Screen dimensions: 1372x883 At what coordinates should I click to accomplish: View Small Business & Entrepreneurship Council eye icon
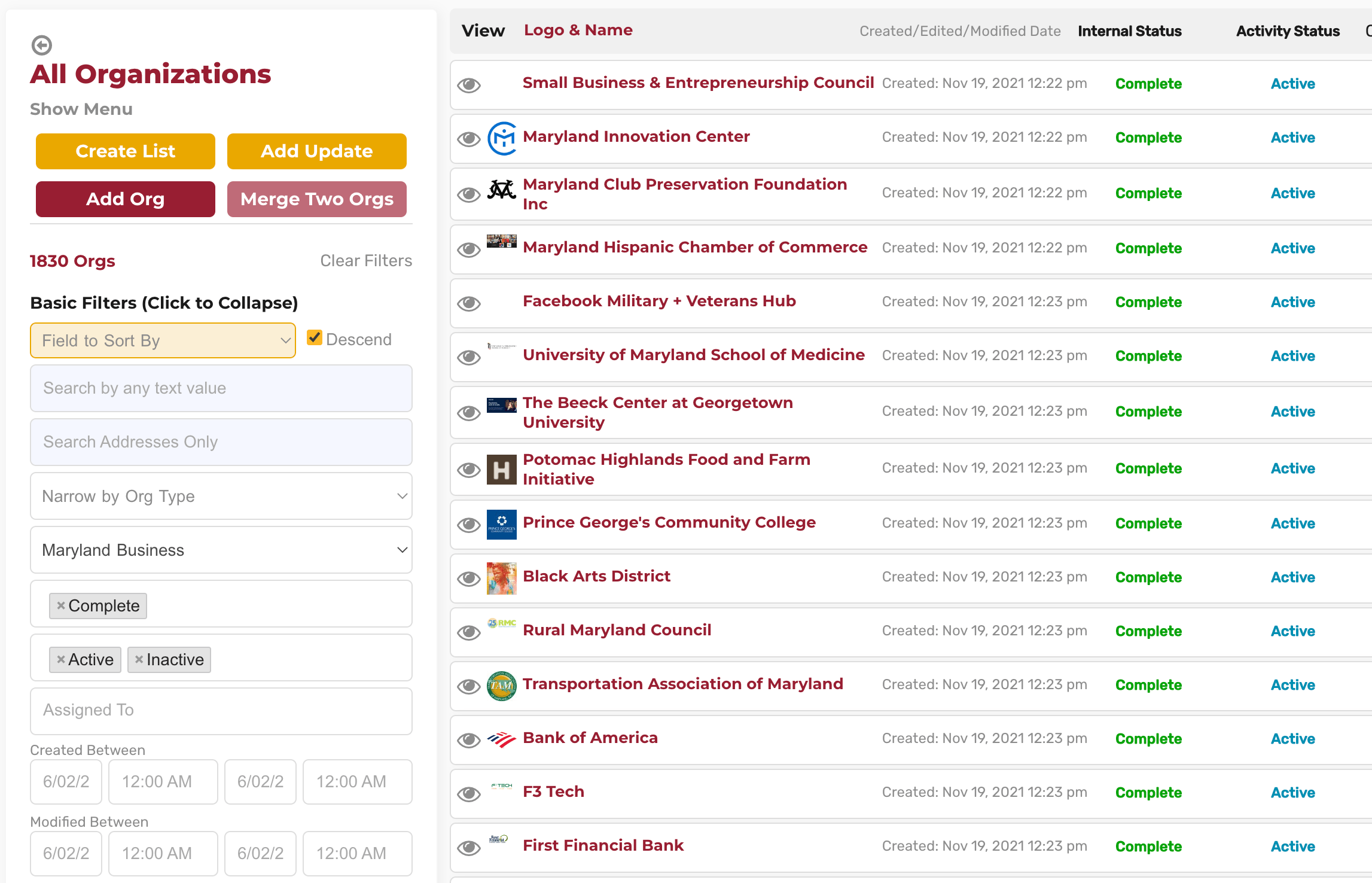point(469,85)
